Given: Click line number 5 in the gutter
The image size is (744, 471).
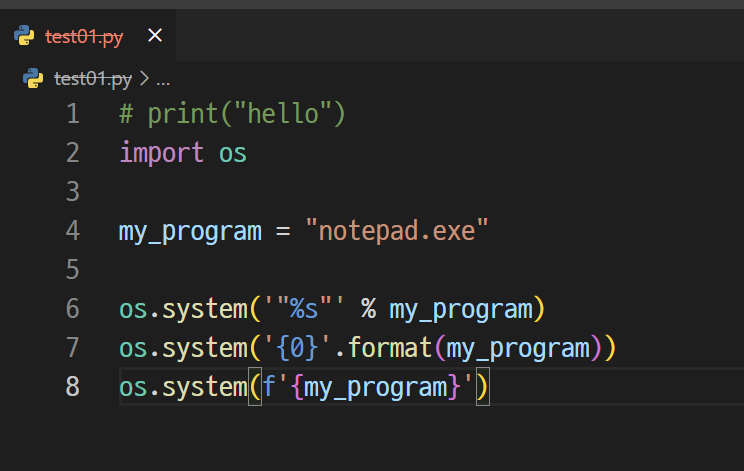Looking at the screenshot, I should [73, 270].
